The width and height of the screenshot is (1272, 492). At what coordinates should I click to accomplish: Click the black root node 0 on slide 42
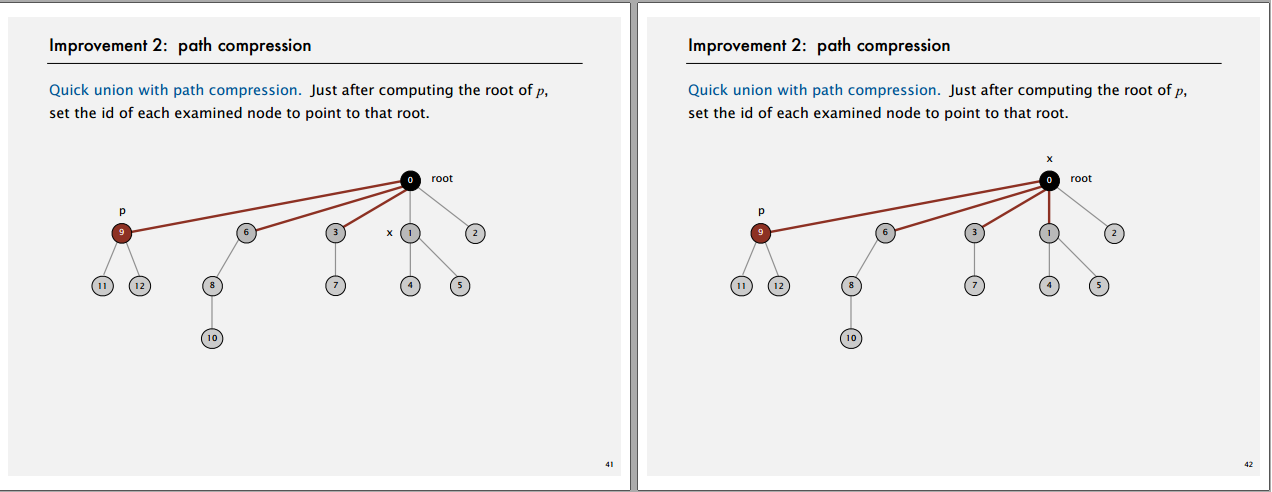coord(1049,181)
